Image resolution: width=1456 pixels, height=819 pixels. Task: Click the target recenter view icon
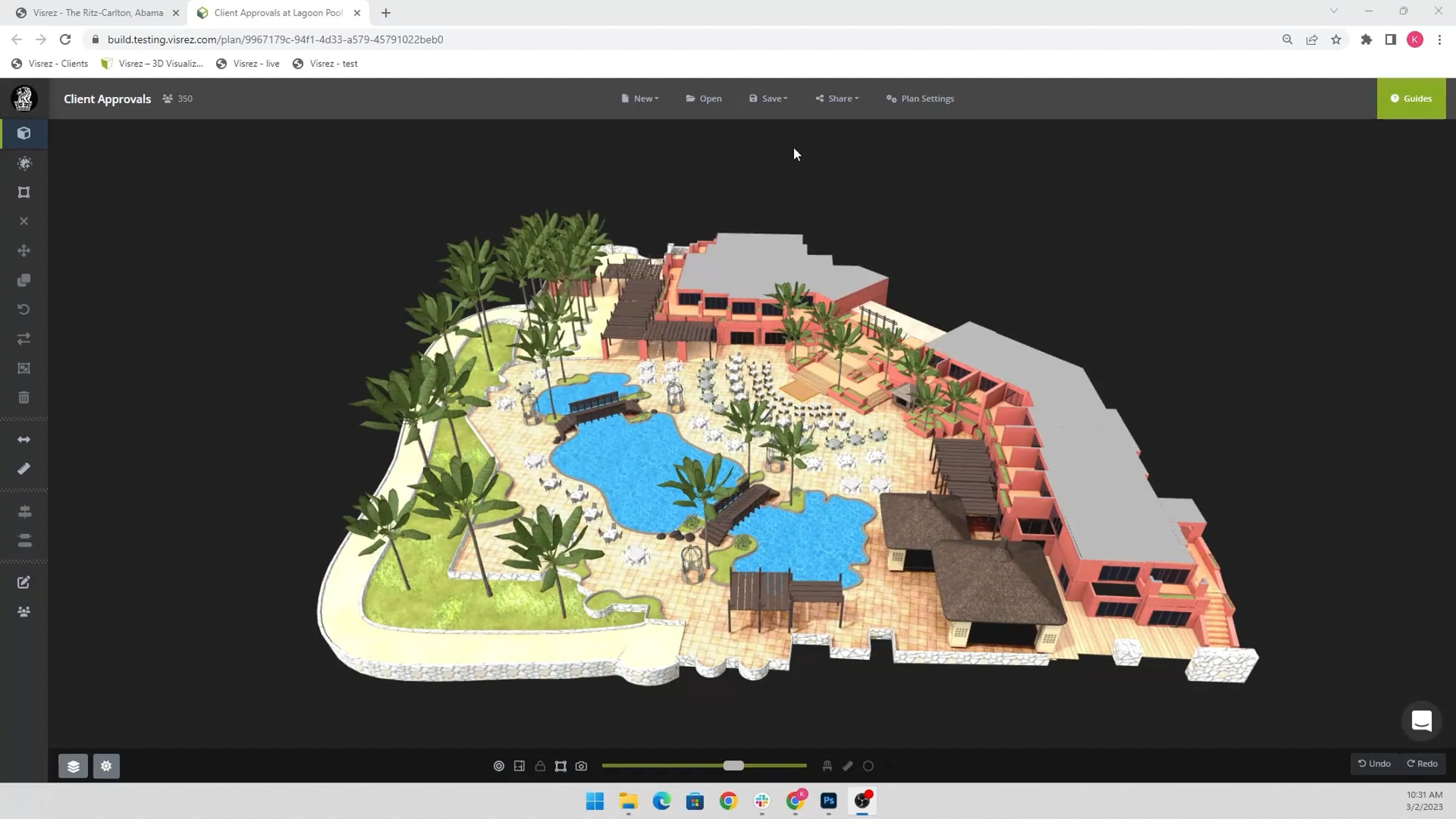tap(499, 766)
